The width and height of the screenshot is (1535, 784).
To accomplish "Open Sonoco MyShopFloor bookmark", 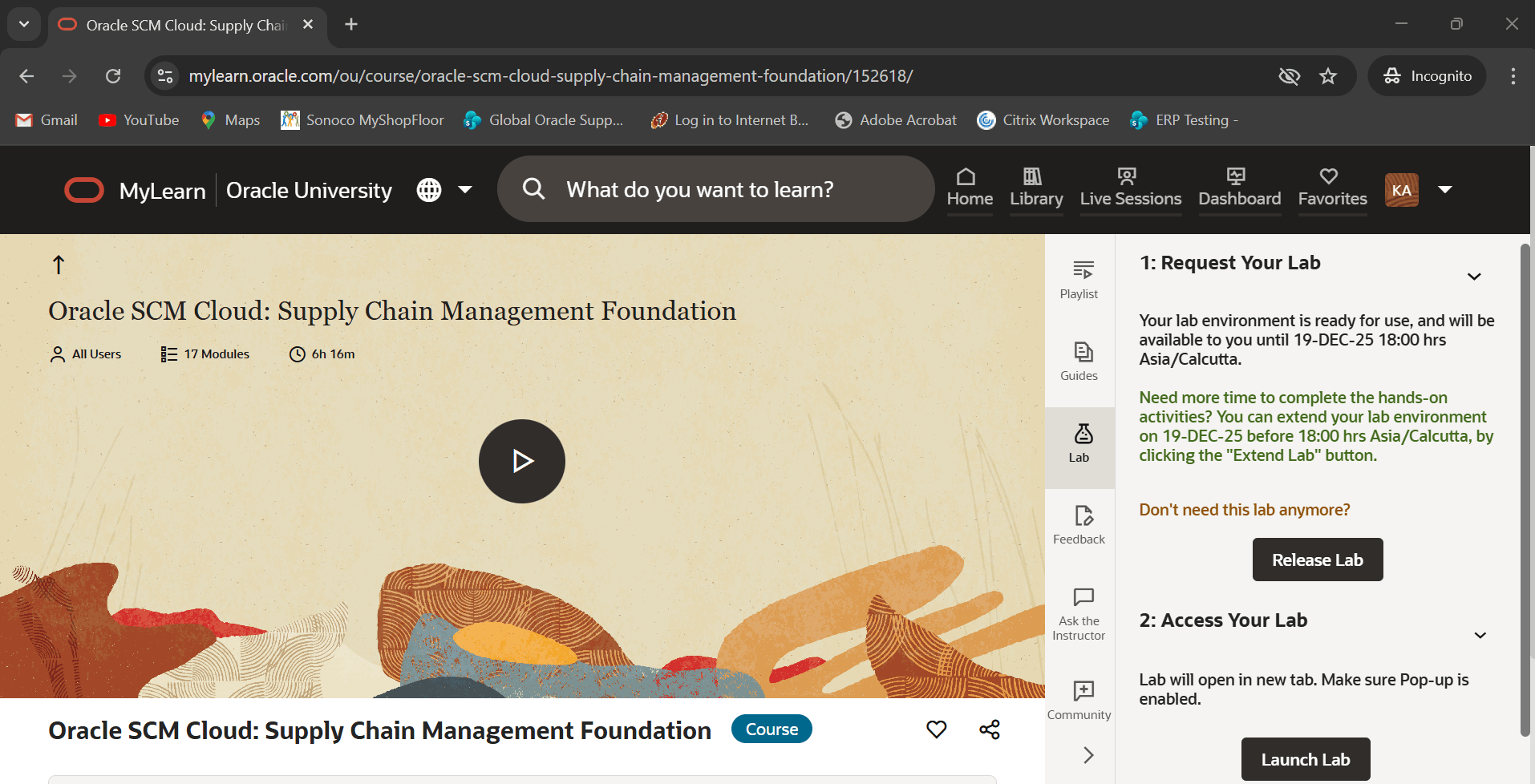I will [362, 120].
